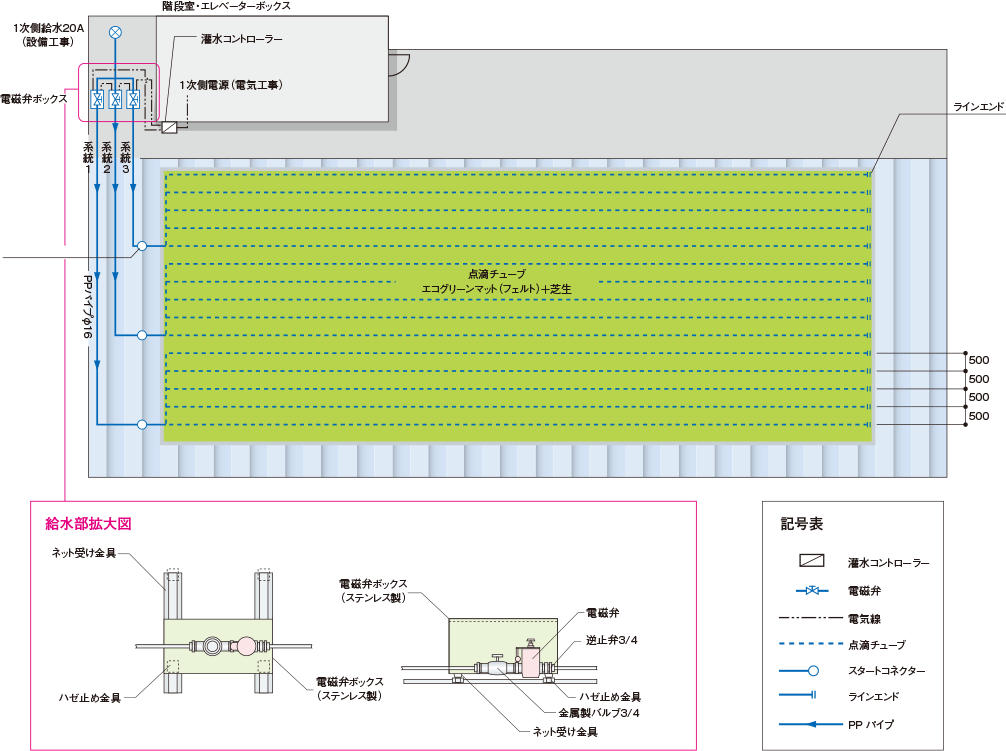Click the 系統1 vertical label

[89, 158]
